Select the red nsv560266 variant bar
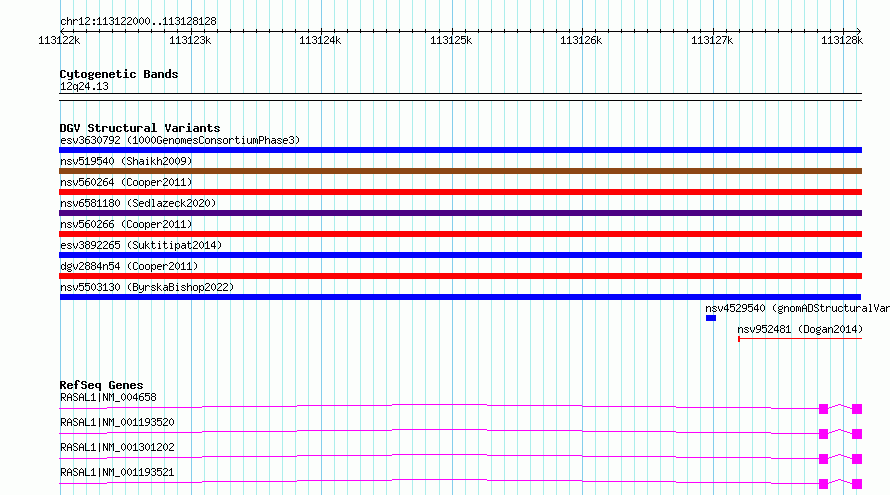 point(460,234)
